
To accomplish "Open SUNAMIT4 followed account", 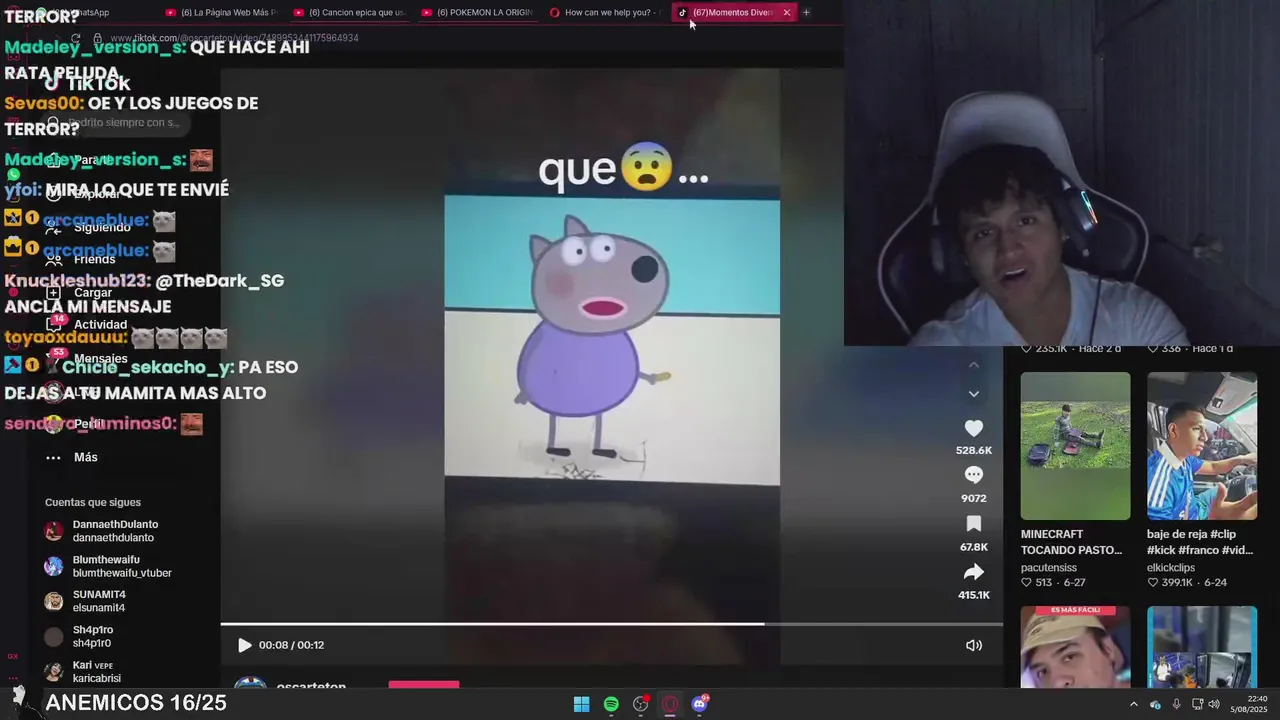I will tap(86, 601).
